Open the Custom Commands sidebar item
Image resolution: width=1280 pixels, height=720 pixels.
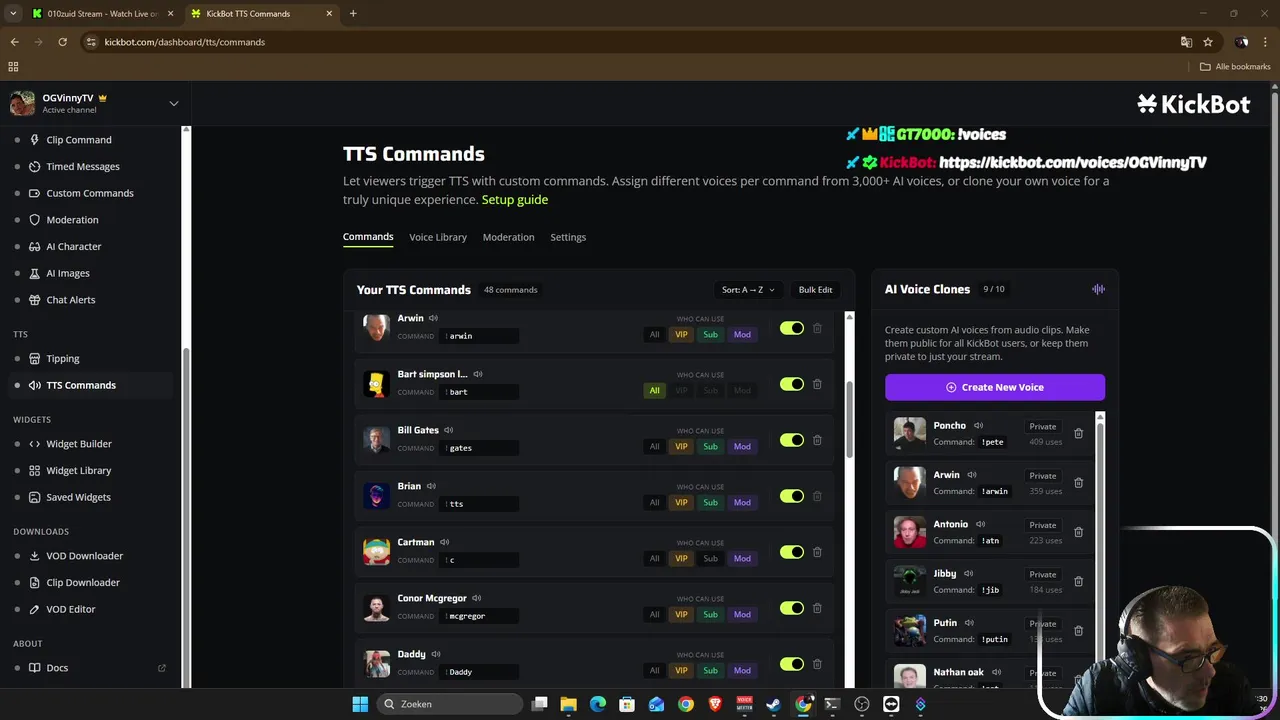click(x=90, y=193)
